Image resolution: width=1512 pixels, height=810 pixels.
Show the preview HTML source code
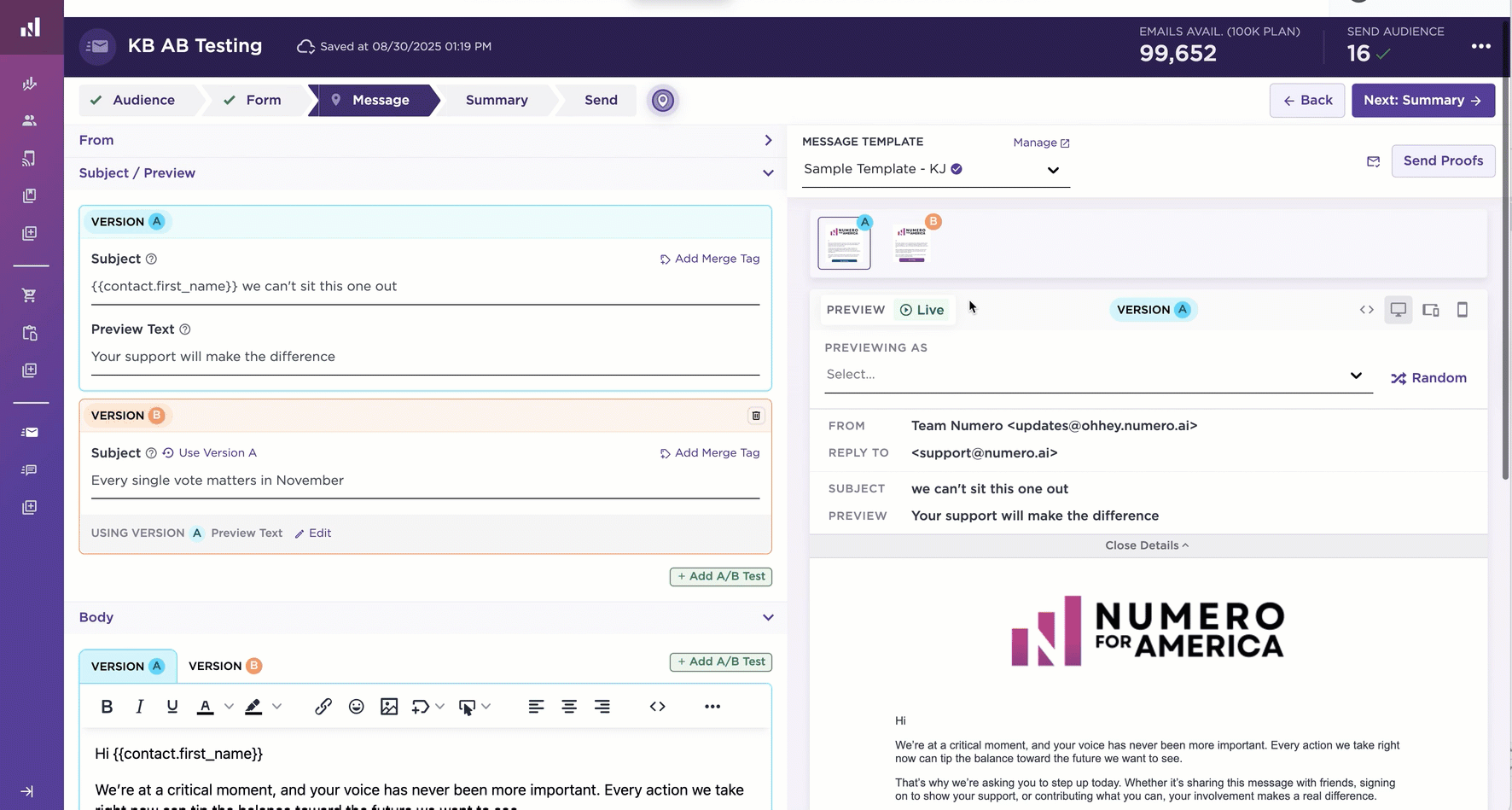(1367, 310)
